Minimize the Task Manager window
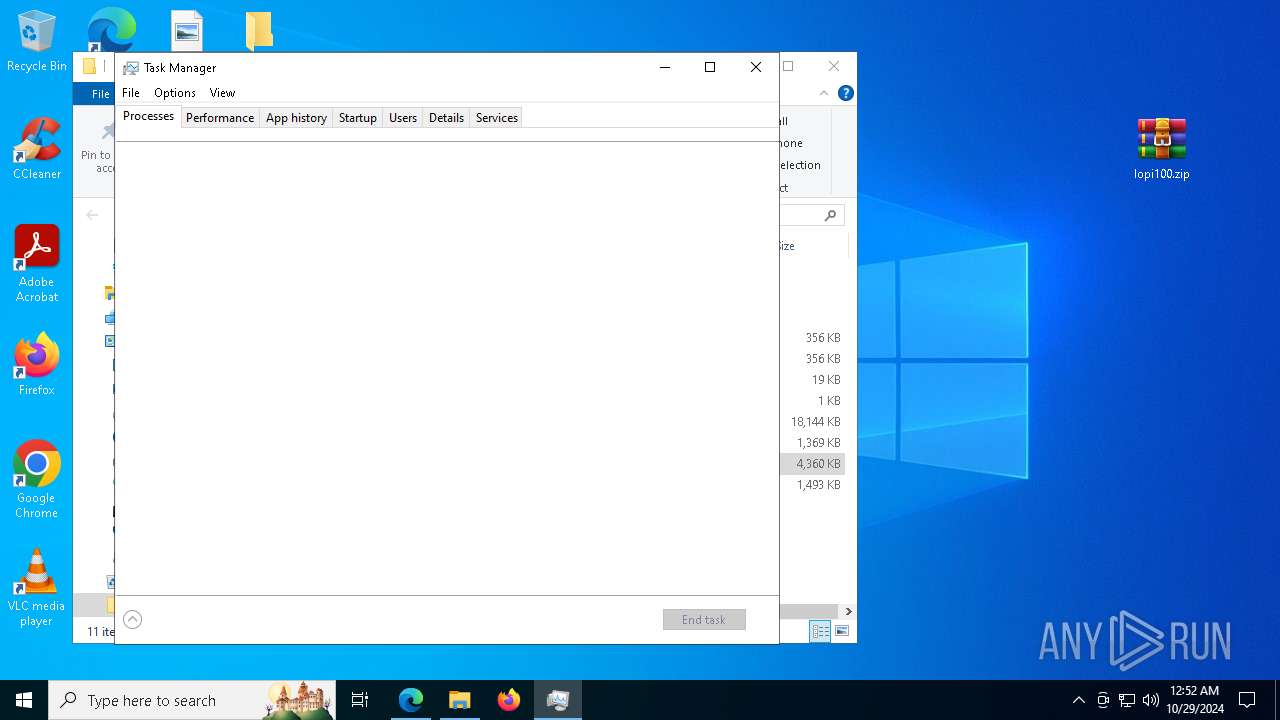 pyautogui.click(x=665, y=67)
